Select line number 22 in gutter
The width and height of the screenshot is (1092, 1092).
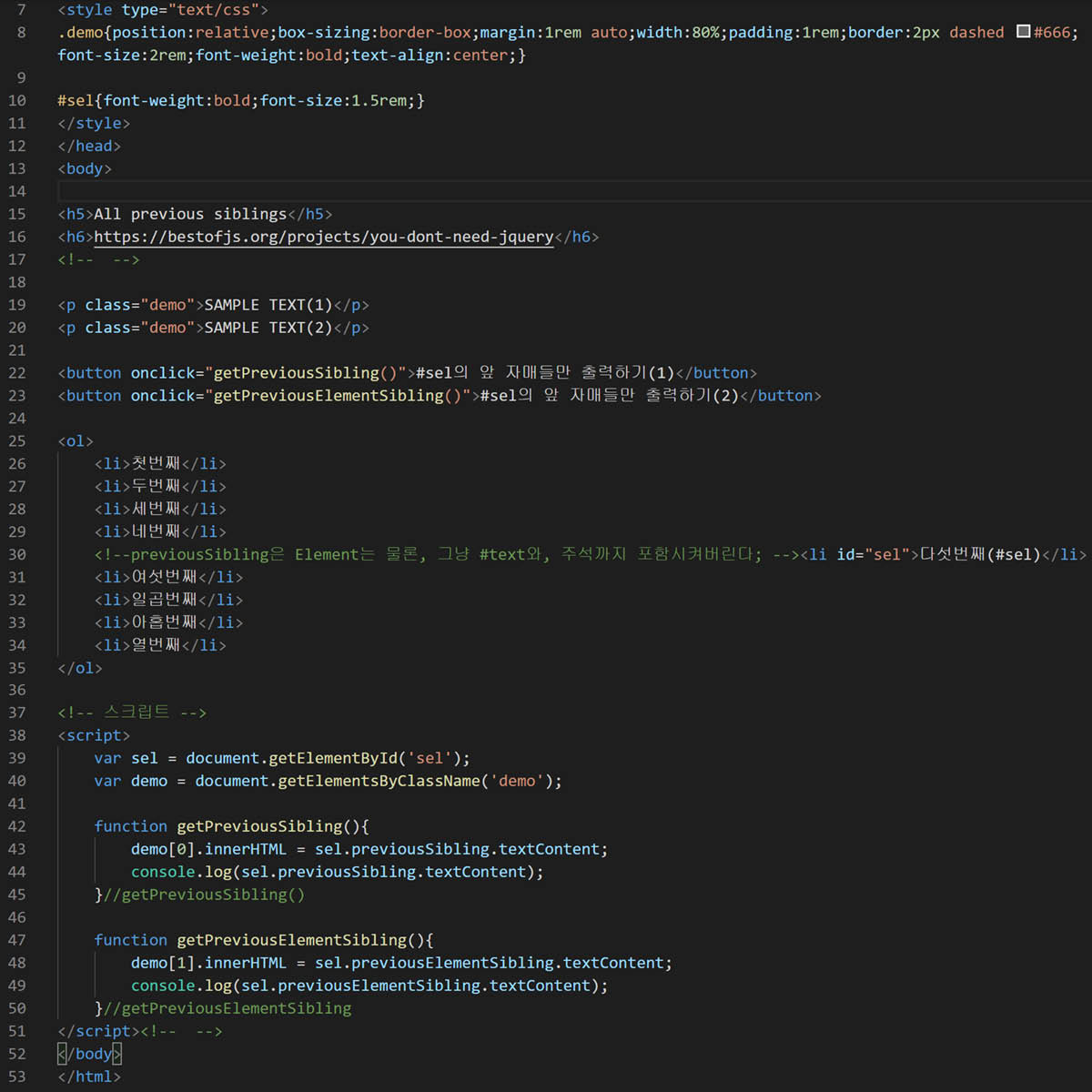click(17, 373)
